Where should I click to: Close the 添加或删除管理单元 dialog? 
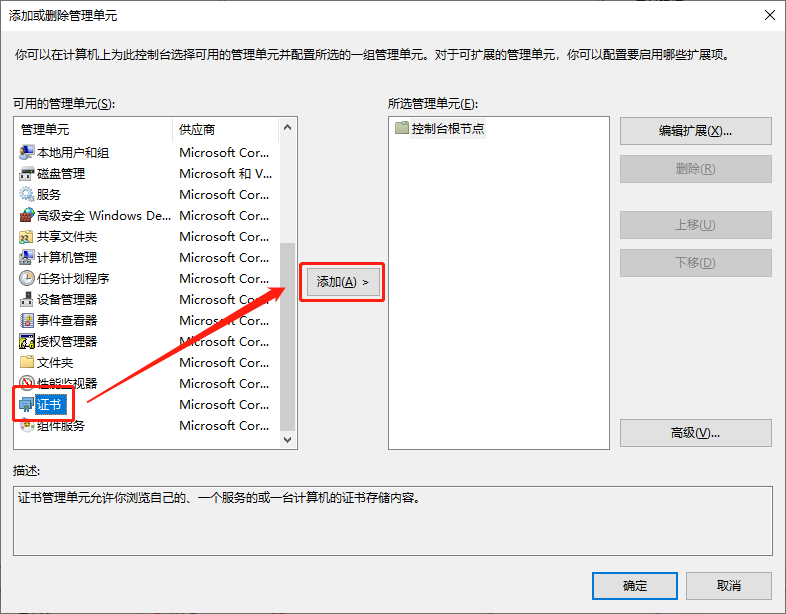point(770,16)
